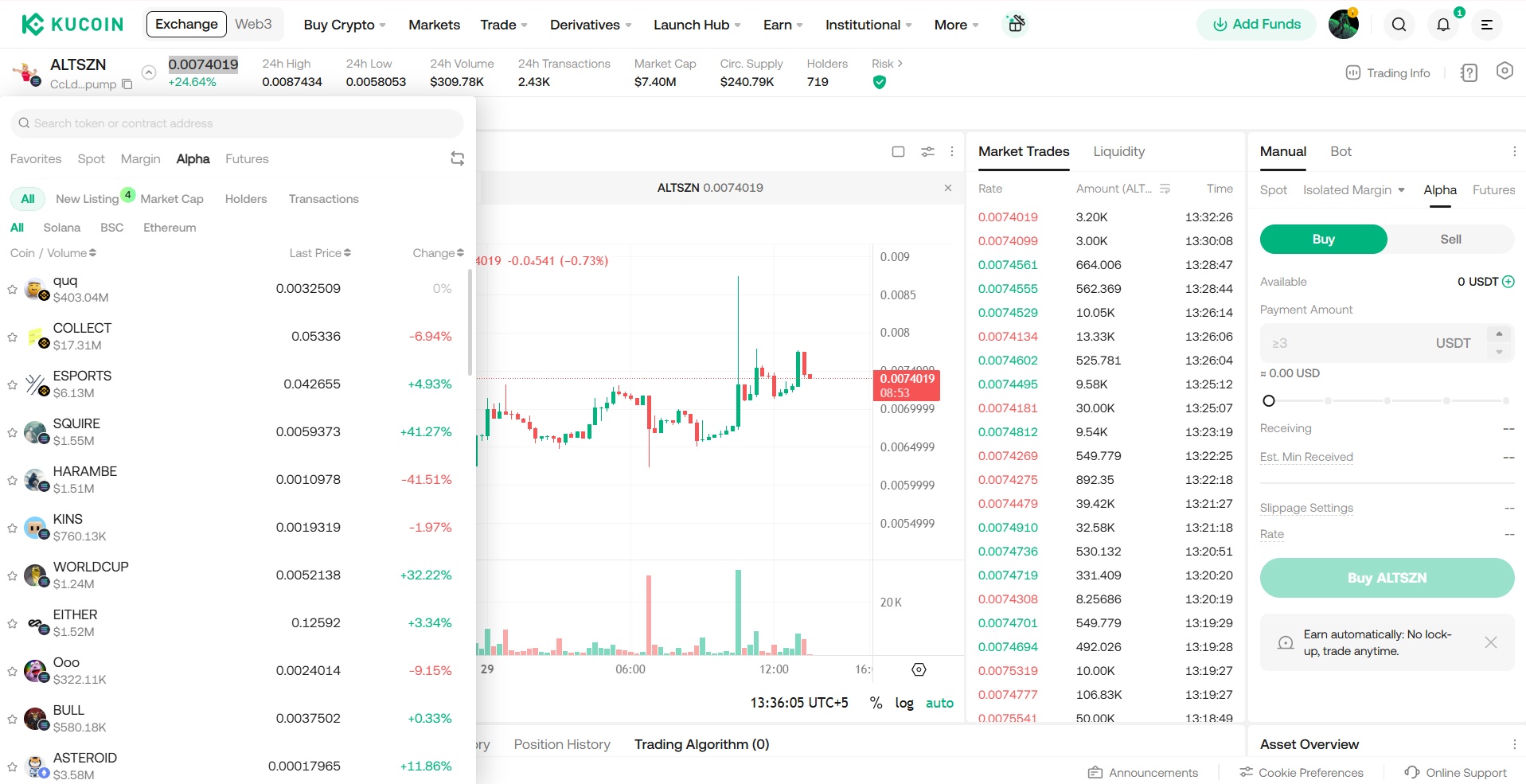Select the Sell side button
This screenshot has width=1526, height=784.
1450,239
